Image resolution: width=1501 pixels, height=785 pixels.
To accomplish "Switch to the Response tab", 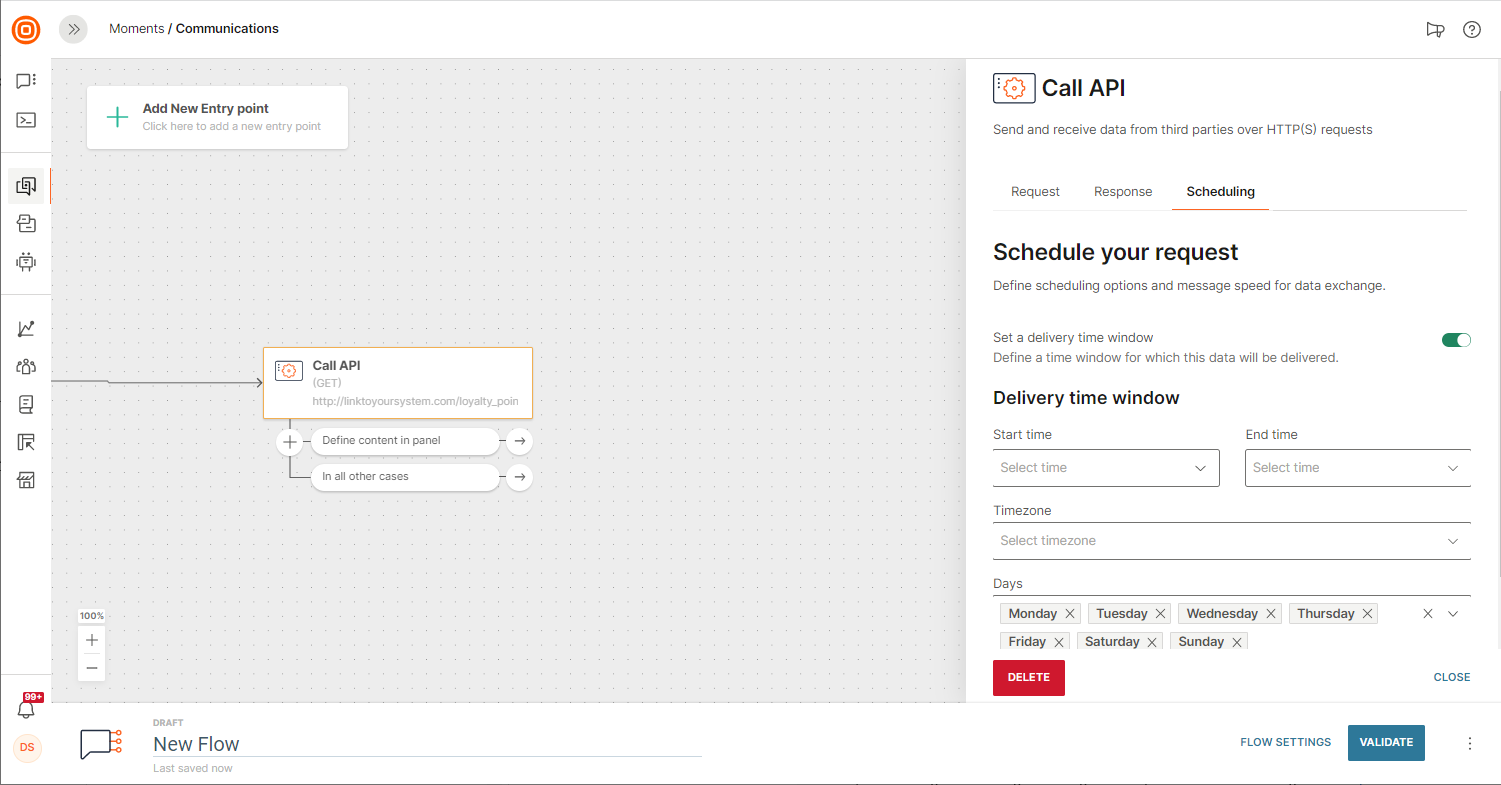I will click(x=1123, y=192).
